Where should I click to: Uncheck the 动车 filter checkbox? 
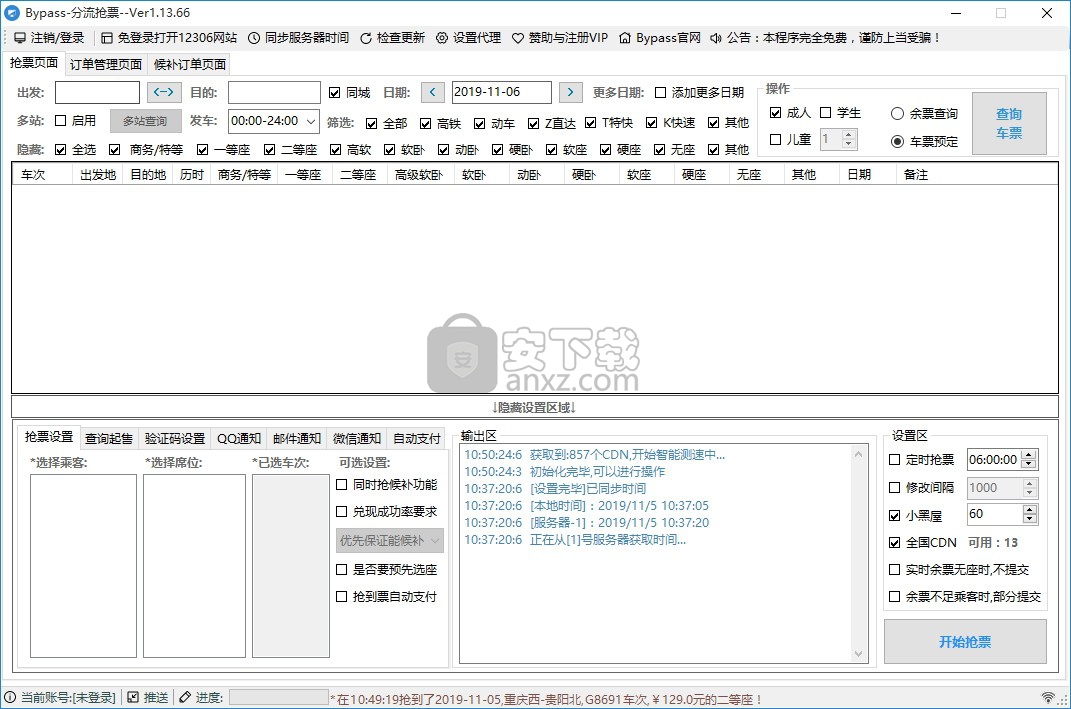click(x=479, y=124)
